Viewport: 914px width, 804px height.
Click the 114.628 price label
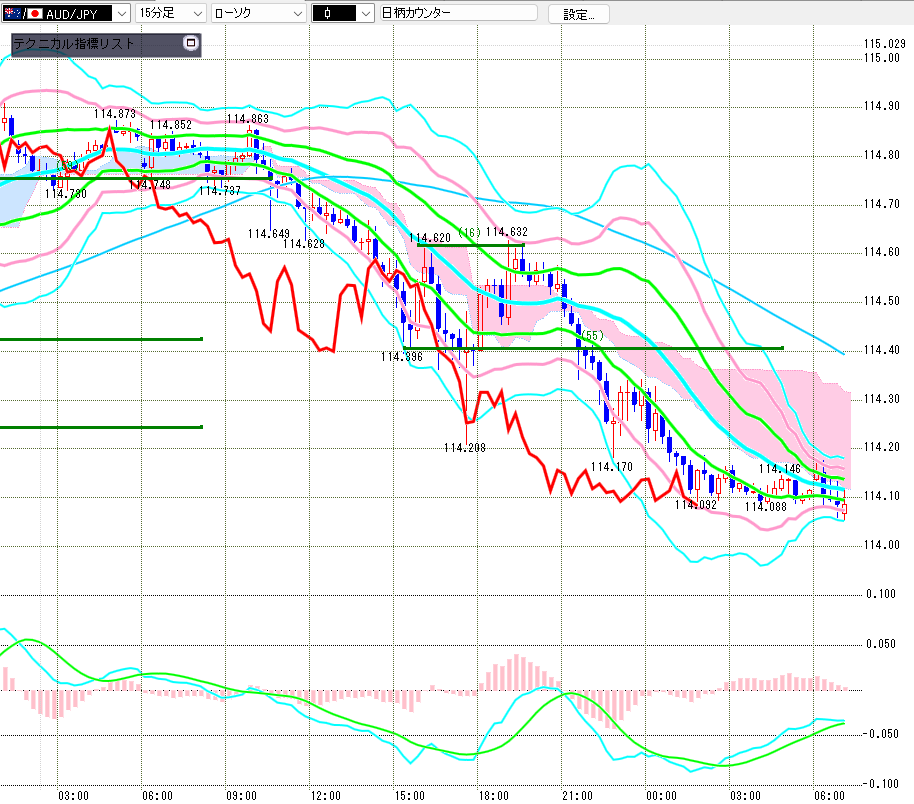304,244
